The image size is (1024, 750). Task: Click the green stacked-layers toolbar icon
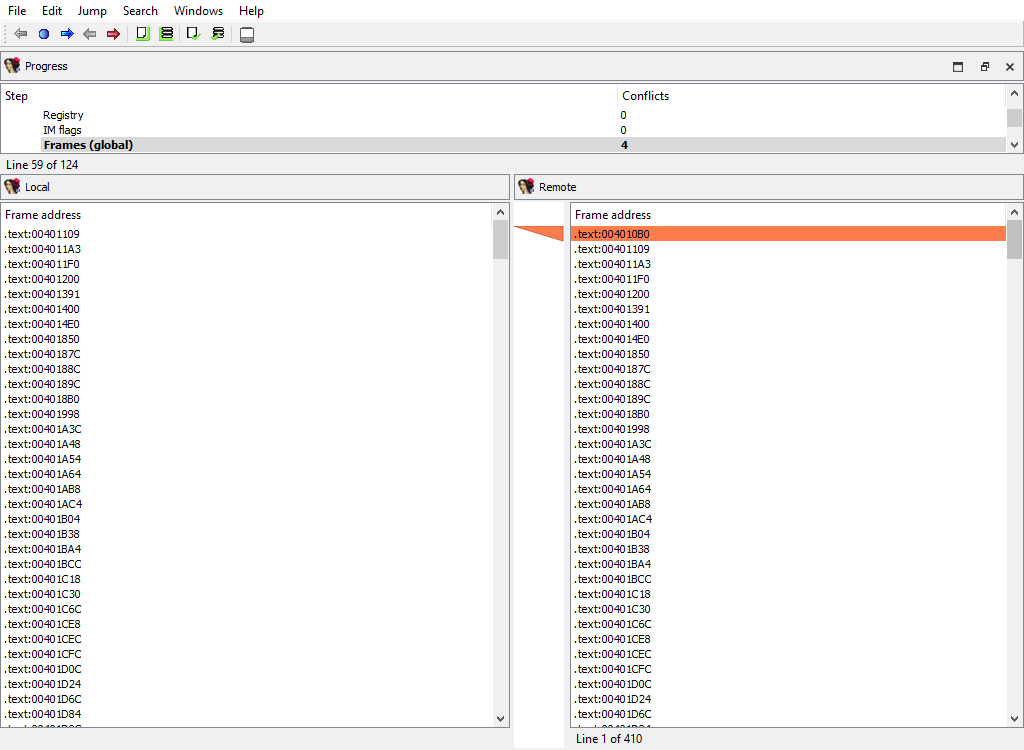[x=166, y=34]
